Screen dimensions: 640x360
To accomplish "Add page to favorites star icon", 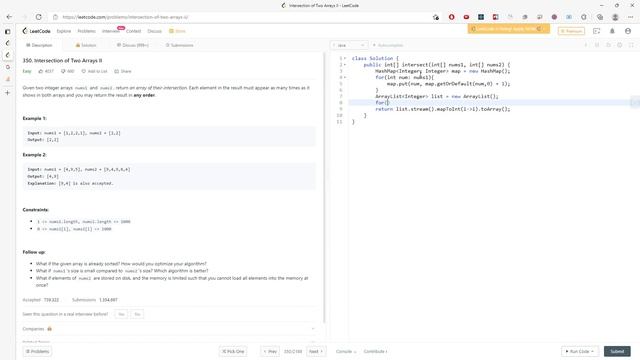I will tap(436, 17).
